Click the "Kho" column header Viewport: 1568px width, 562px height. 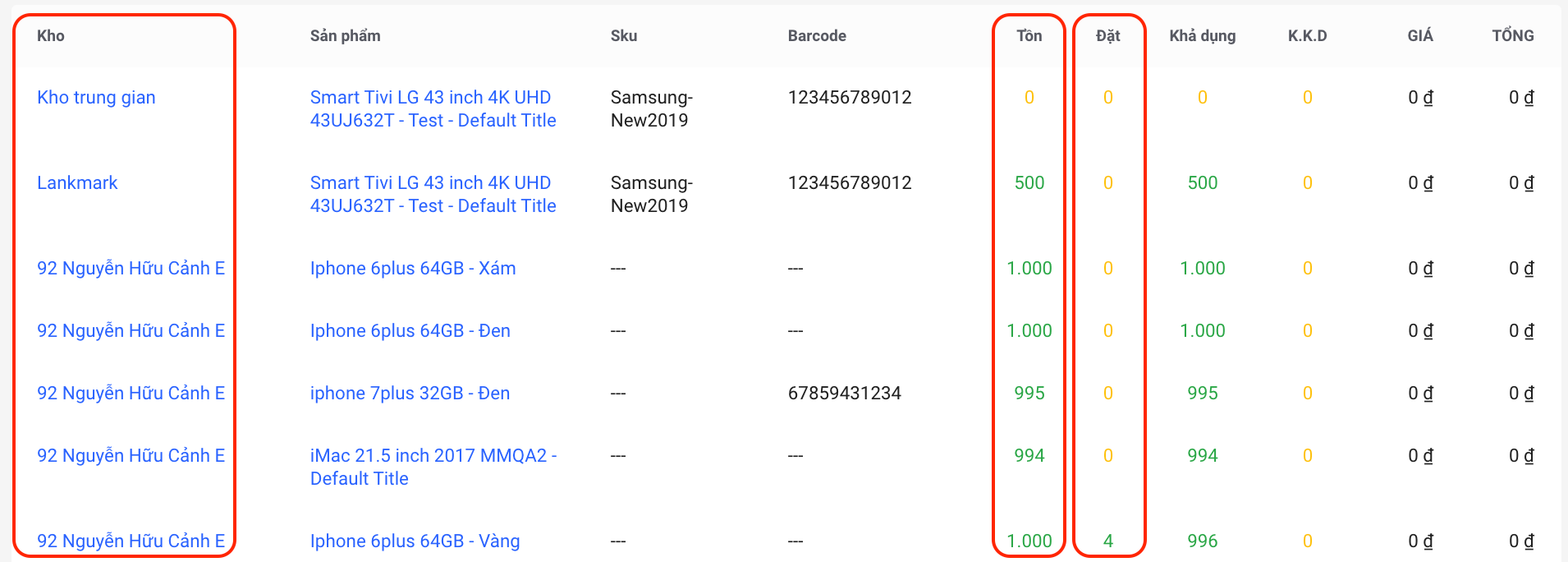point(51,35)
